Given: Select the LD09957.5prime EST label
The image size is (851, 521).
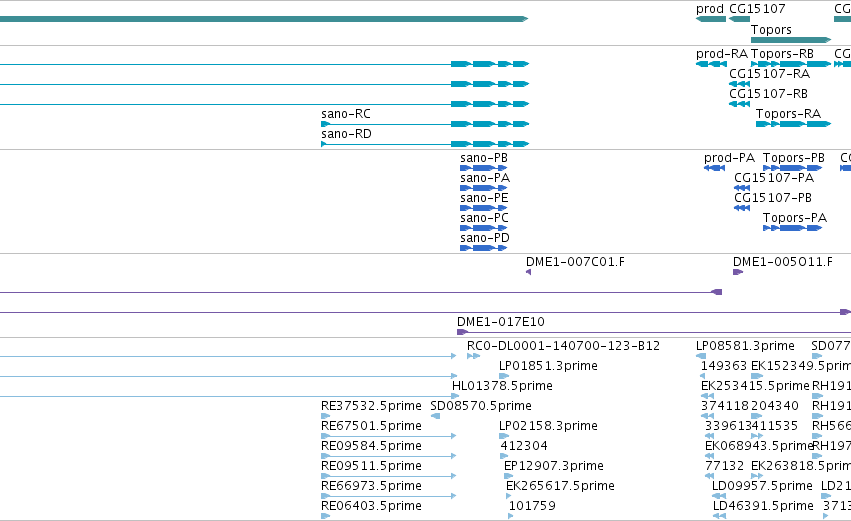Looking at the screenshot, I should 762,487.
